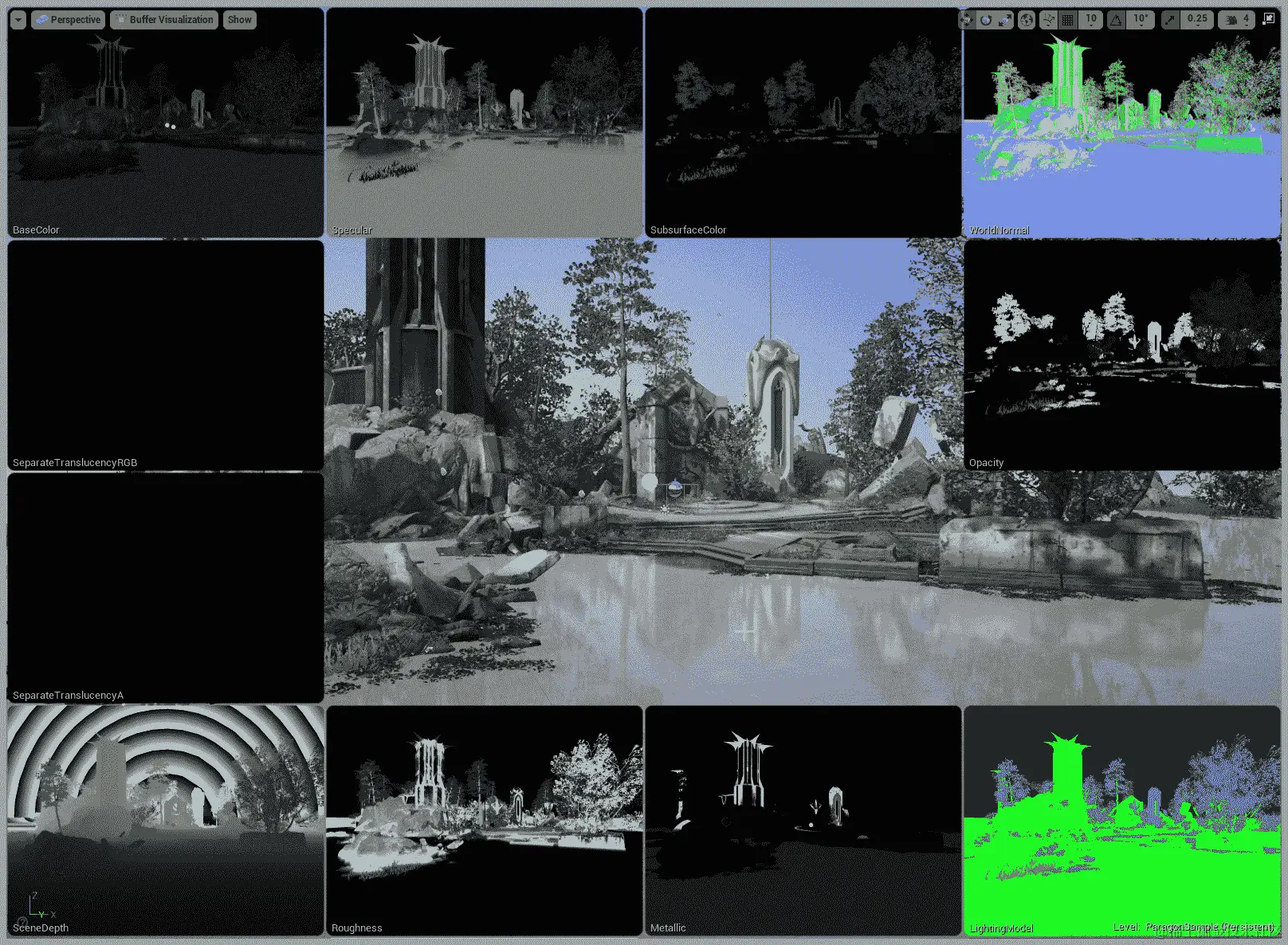Open the scale snap 0.25 dropdown

pyautogui.click(x=1197, y=20)
